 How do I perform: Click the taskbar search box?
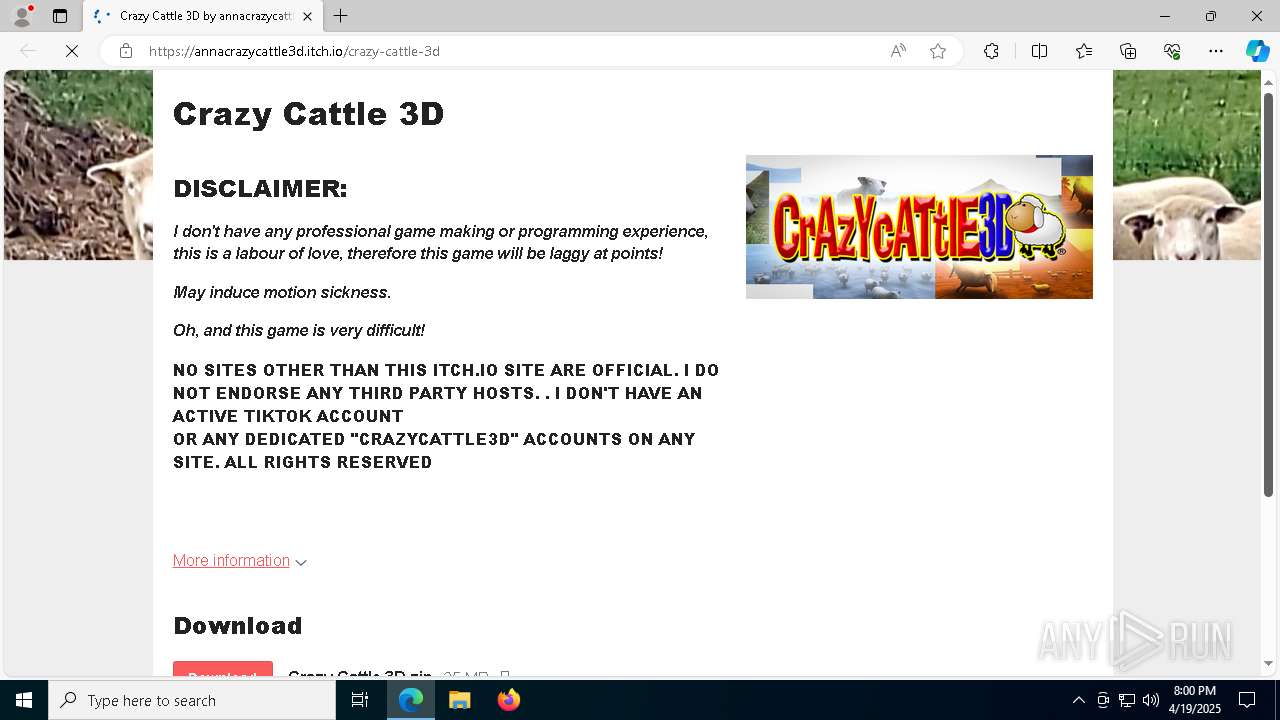tap(192, 700)
